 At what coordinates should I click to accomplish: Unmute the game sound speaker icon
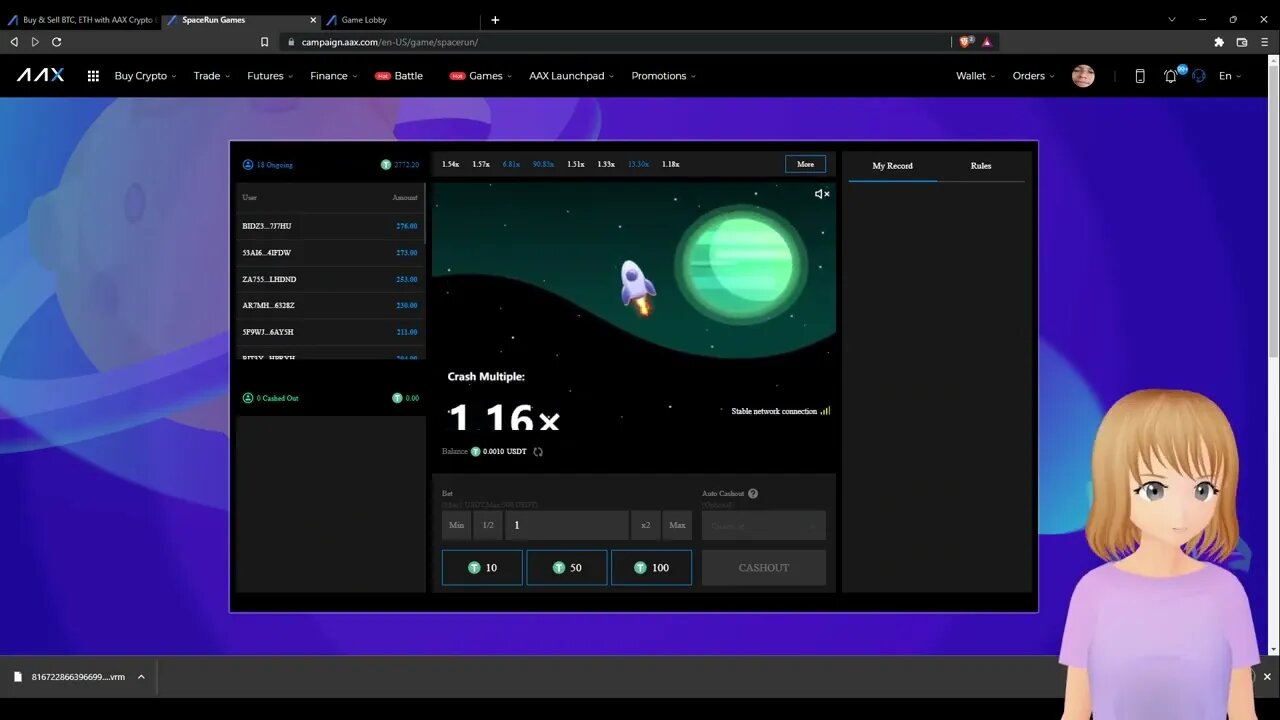tap(822, 194)
